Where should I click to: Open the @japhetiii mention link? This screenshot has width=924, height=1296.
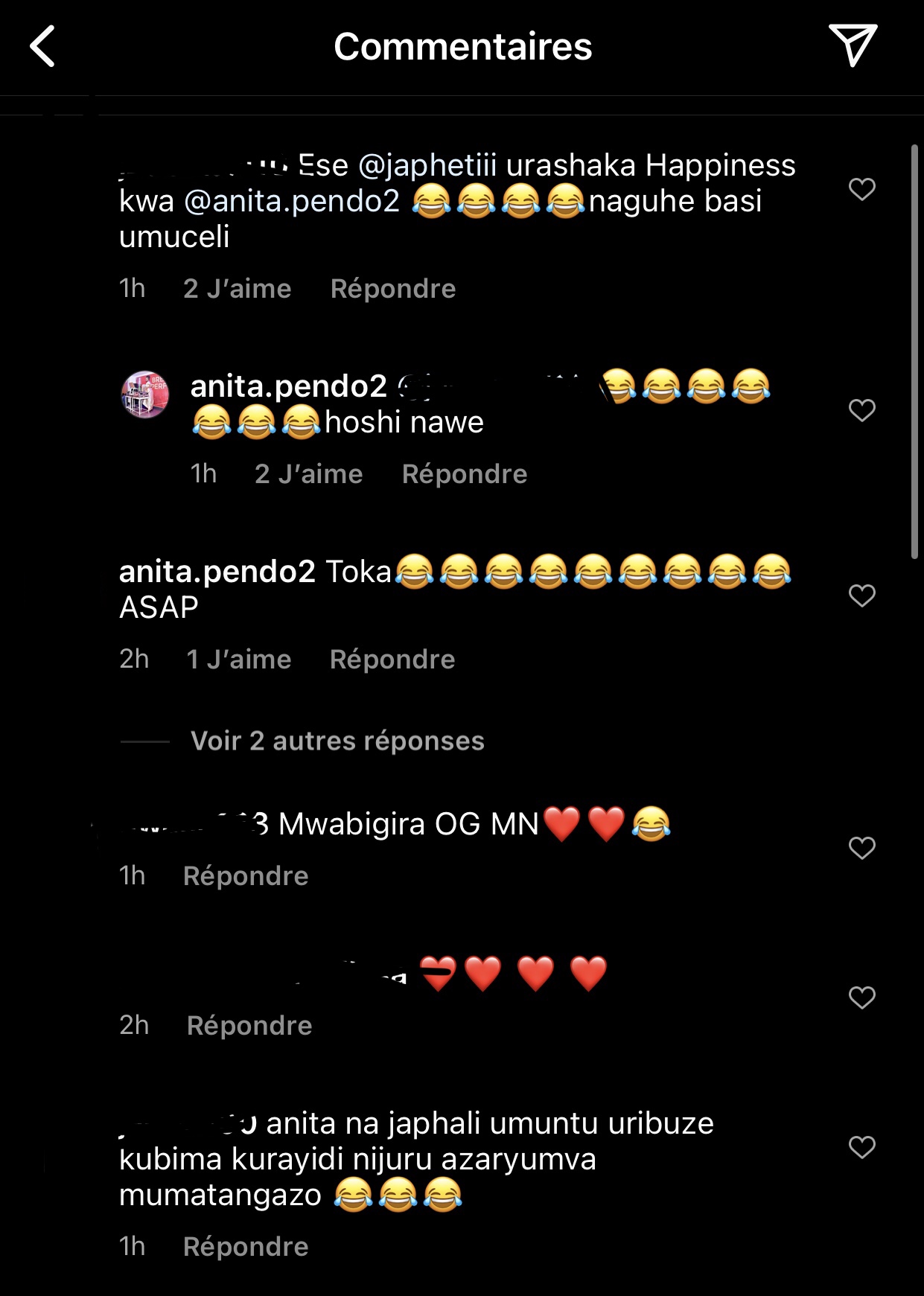pos(427,165)
